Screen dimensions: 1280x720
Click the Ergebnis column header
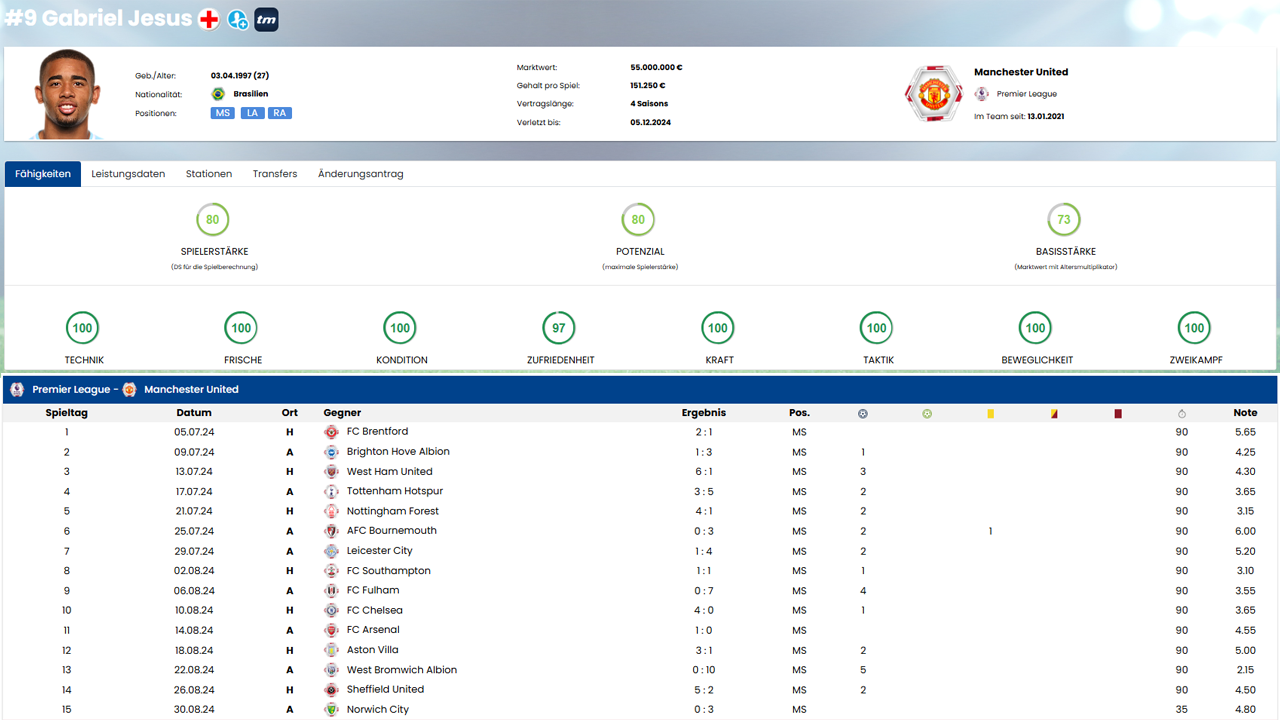(x=704, y=413)
